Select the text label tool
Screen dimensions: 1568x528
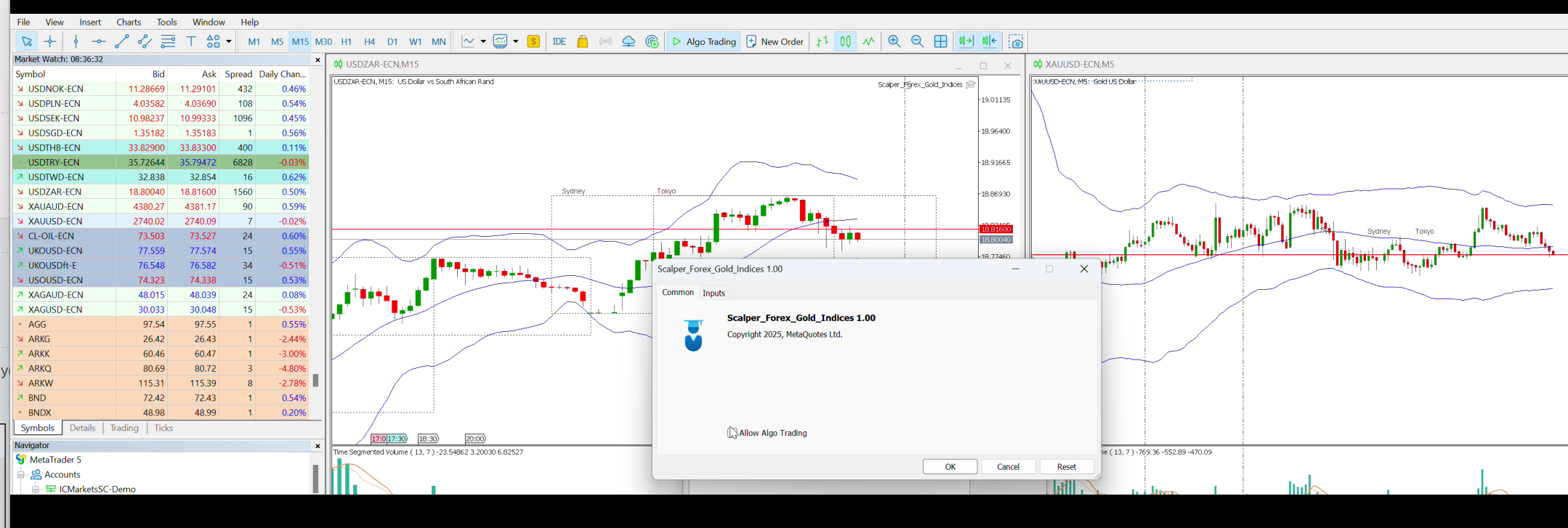pyautogui.click(x=192, y=41)
